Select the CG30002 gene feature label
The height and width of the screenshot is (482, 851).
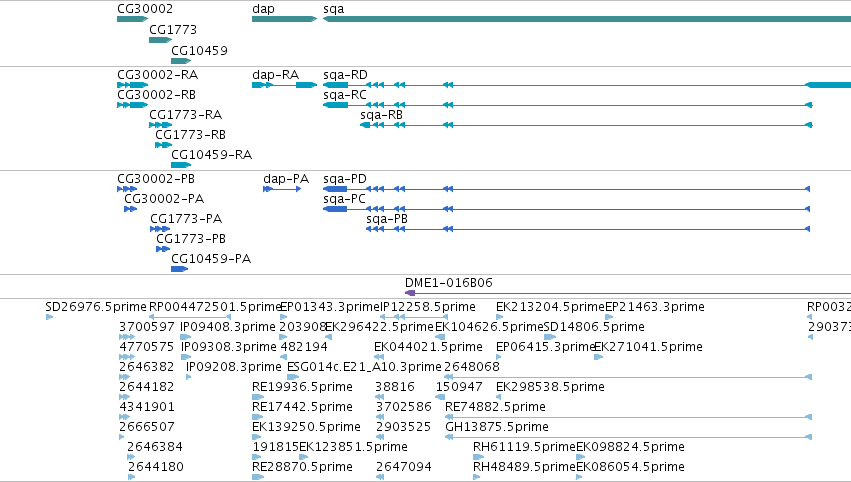coord(145,9)
